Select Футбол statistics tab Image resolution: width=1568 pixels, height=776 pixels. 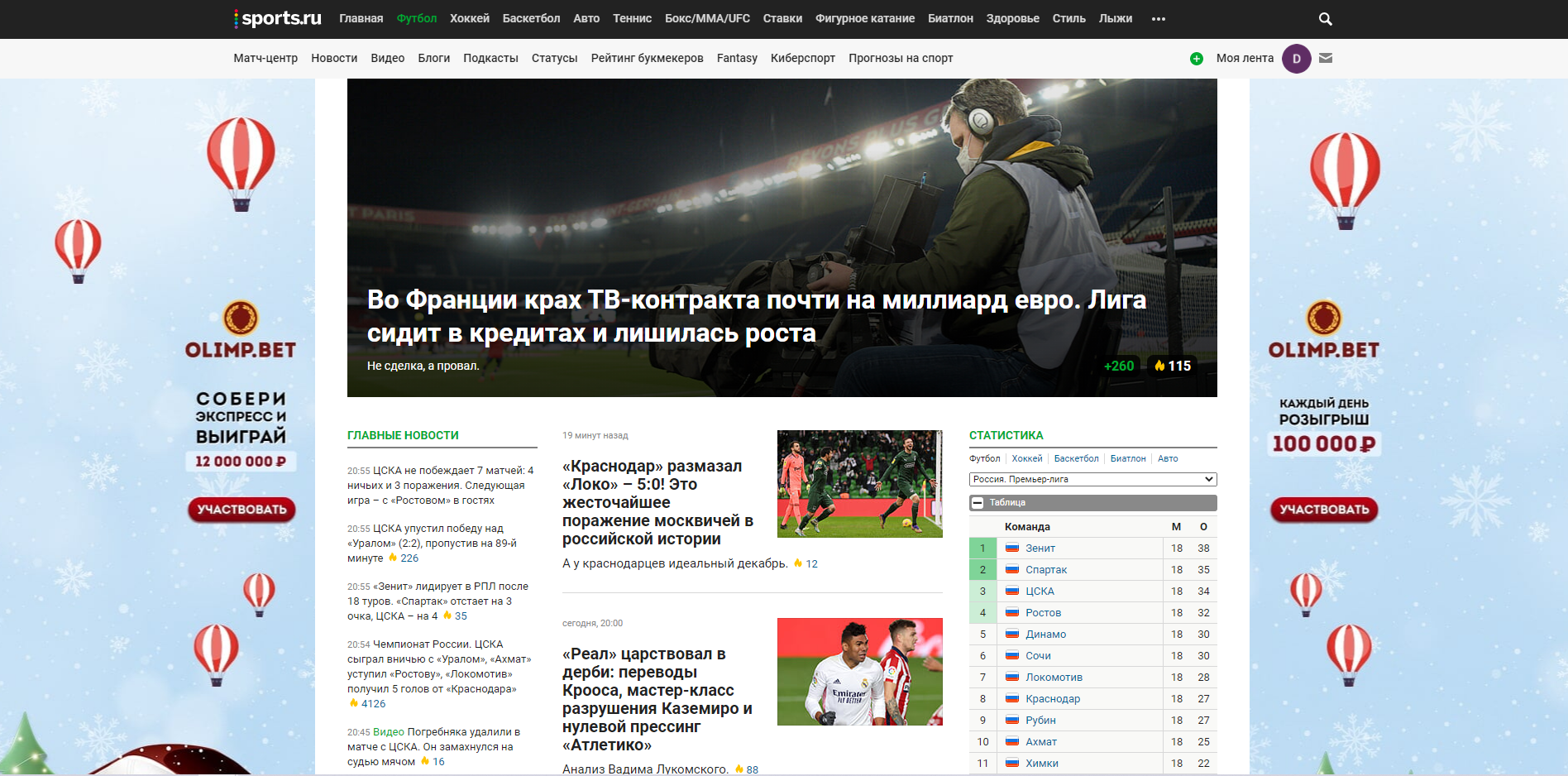tap(984, 458)
